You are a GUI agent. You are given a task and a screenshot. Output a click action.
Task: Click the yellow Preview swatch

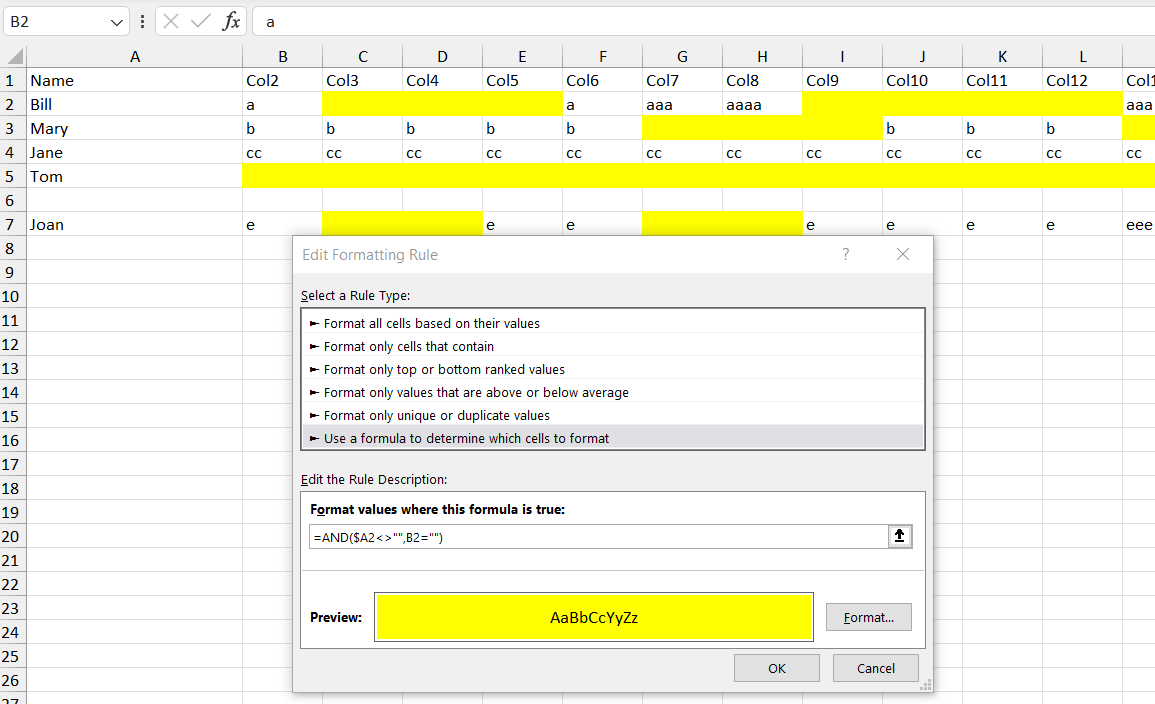click(594, 617)
